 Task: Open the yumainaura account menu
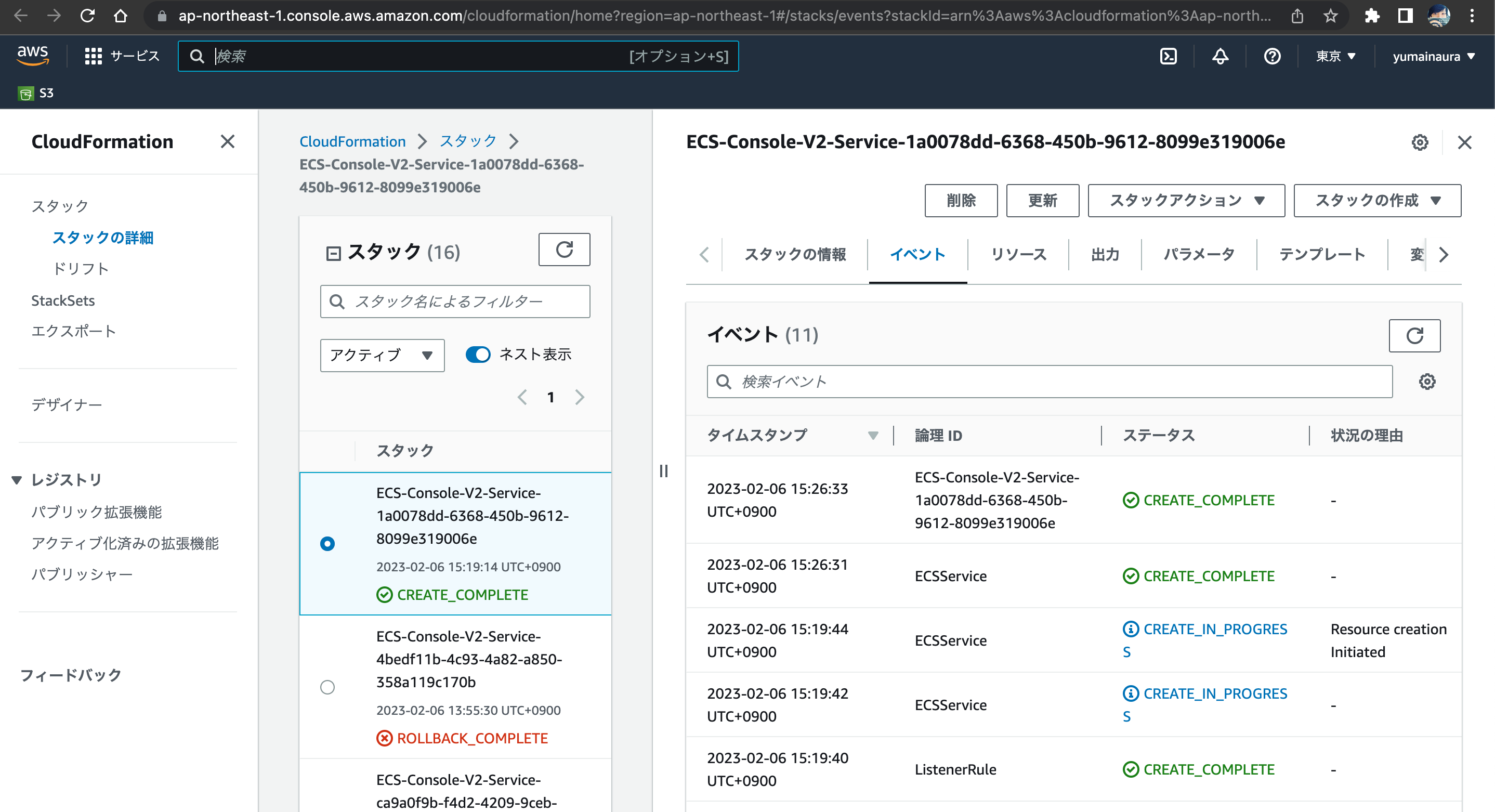point(1434,56)
